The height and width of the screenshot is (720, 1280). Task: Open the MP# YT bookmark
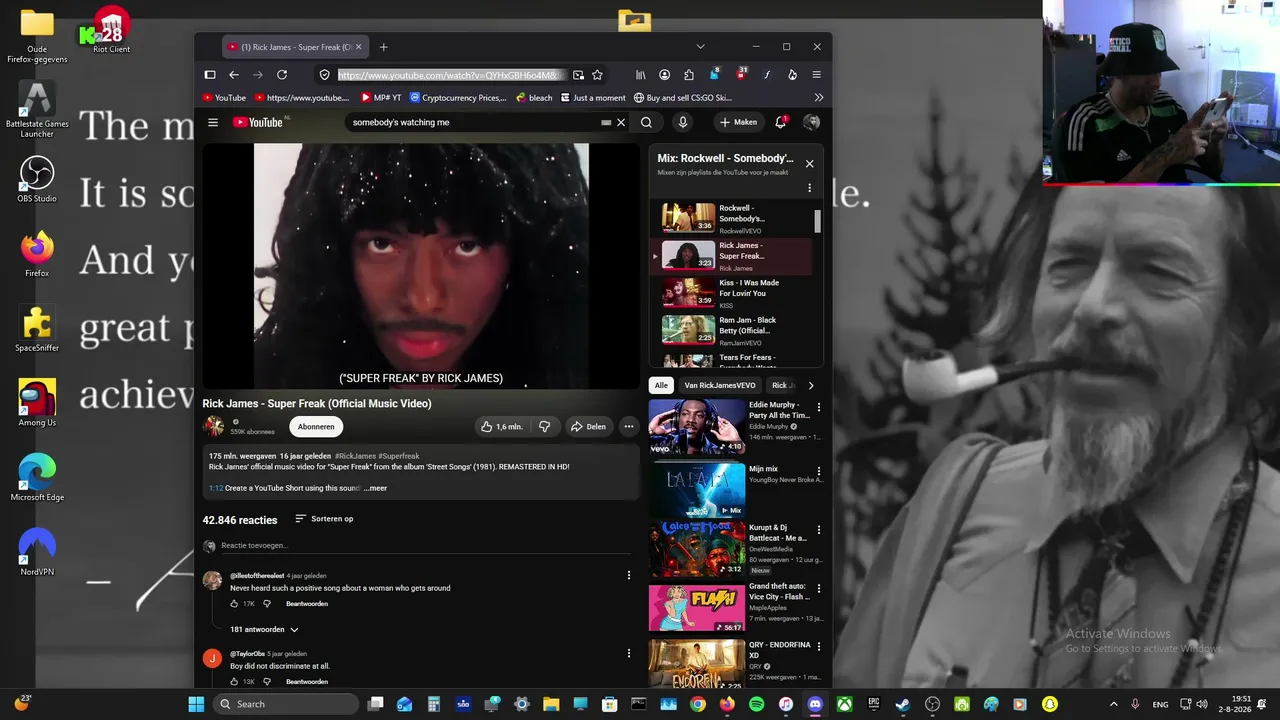381,98
